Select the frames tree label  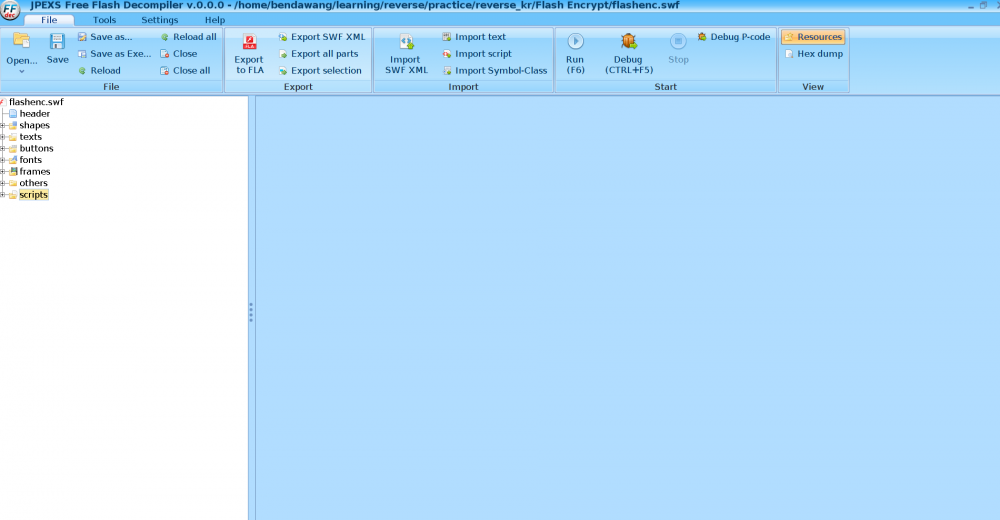[x=35, y=171]
